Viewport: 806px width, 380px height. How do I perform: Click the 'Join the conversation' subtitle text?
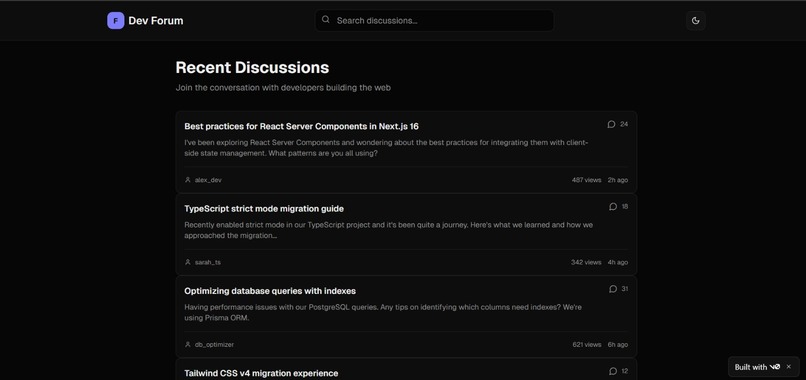coord(283,87)
